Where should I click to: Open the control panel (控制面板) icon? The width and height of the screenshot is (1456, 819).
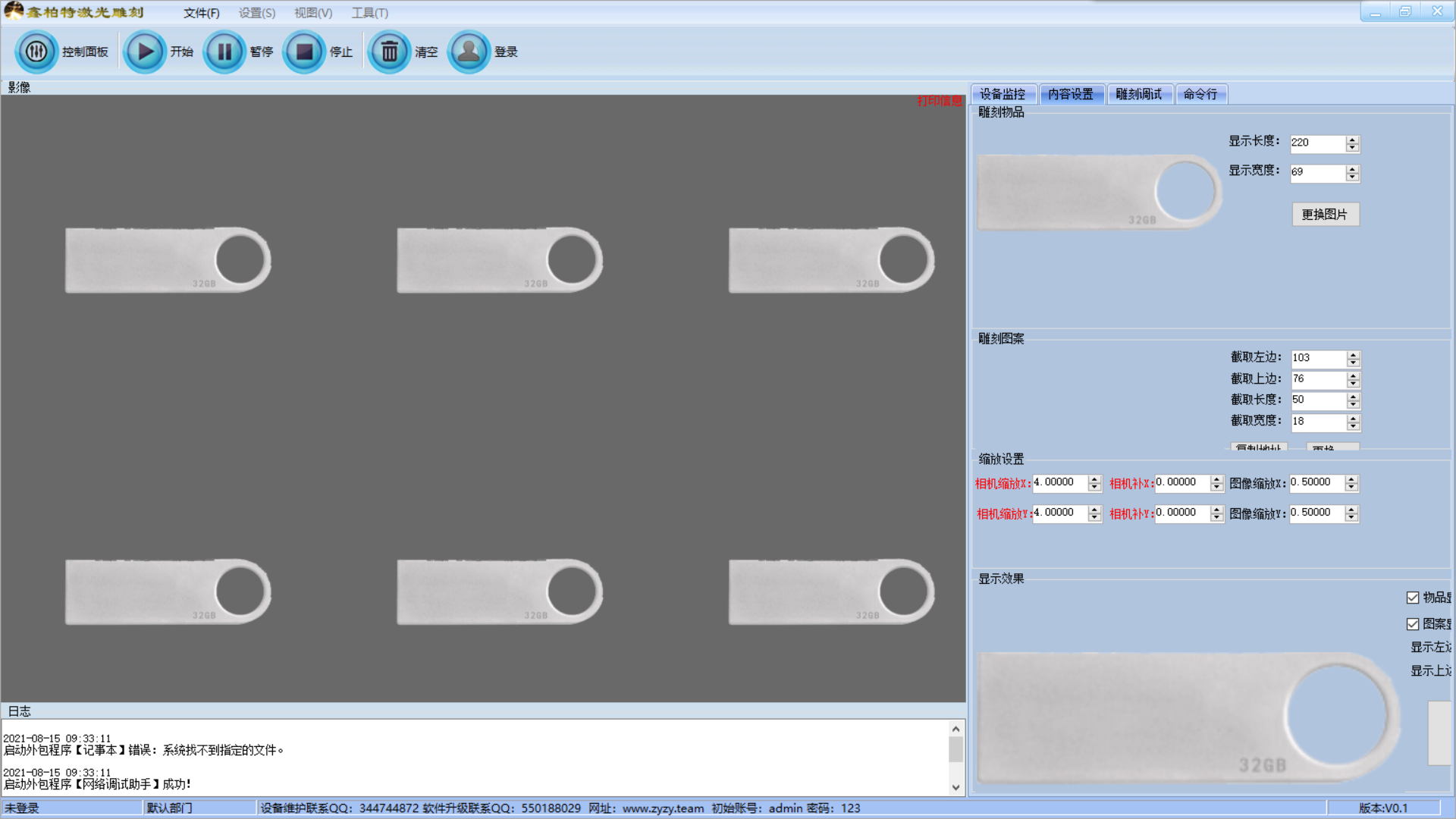[36, 52]
